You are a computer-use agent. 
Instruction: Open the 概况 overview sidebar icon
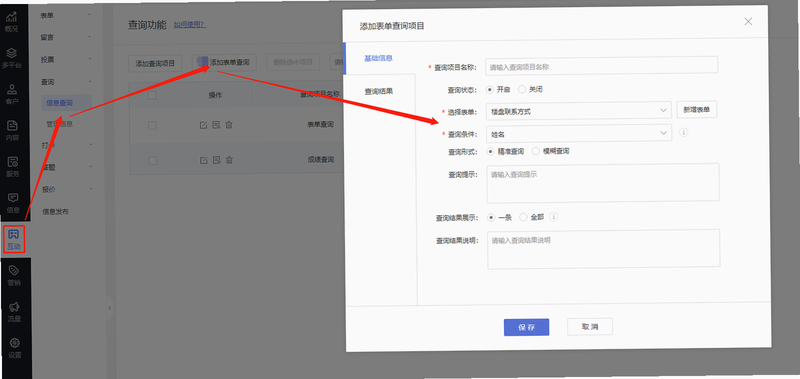pyautogui.click(x=12, y=21)
